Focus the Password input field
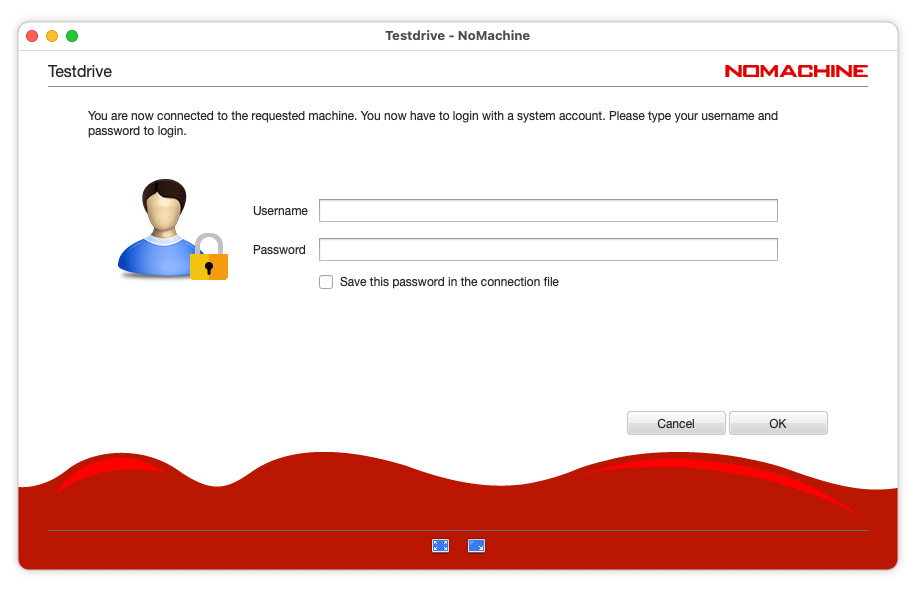This screenshot has width=916, height=592. (548, 249)
